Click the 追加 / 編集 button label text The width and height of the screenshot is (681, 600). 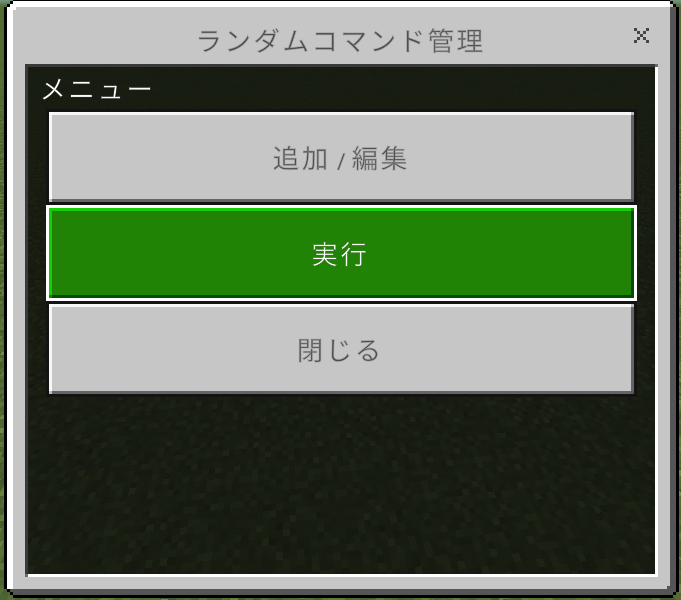340,158
